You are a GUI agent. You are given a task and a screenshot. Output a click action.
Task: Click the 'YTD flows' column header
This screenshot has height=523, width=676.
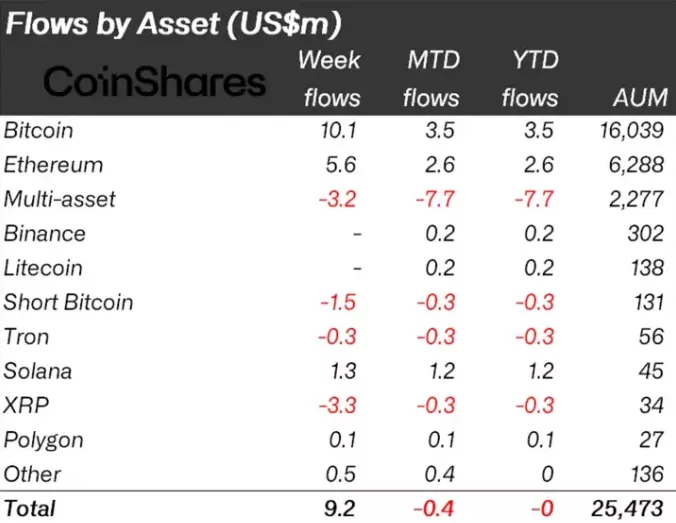pyautogui.click(x=532, y=78)
